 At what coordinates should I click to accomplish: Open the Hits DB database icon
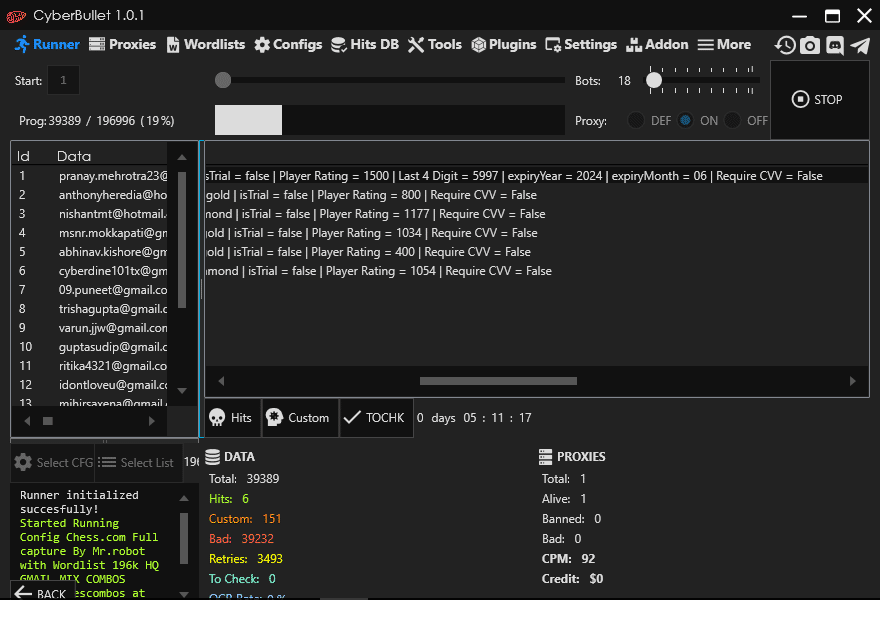[338, 45]
